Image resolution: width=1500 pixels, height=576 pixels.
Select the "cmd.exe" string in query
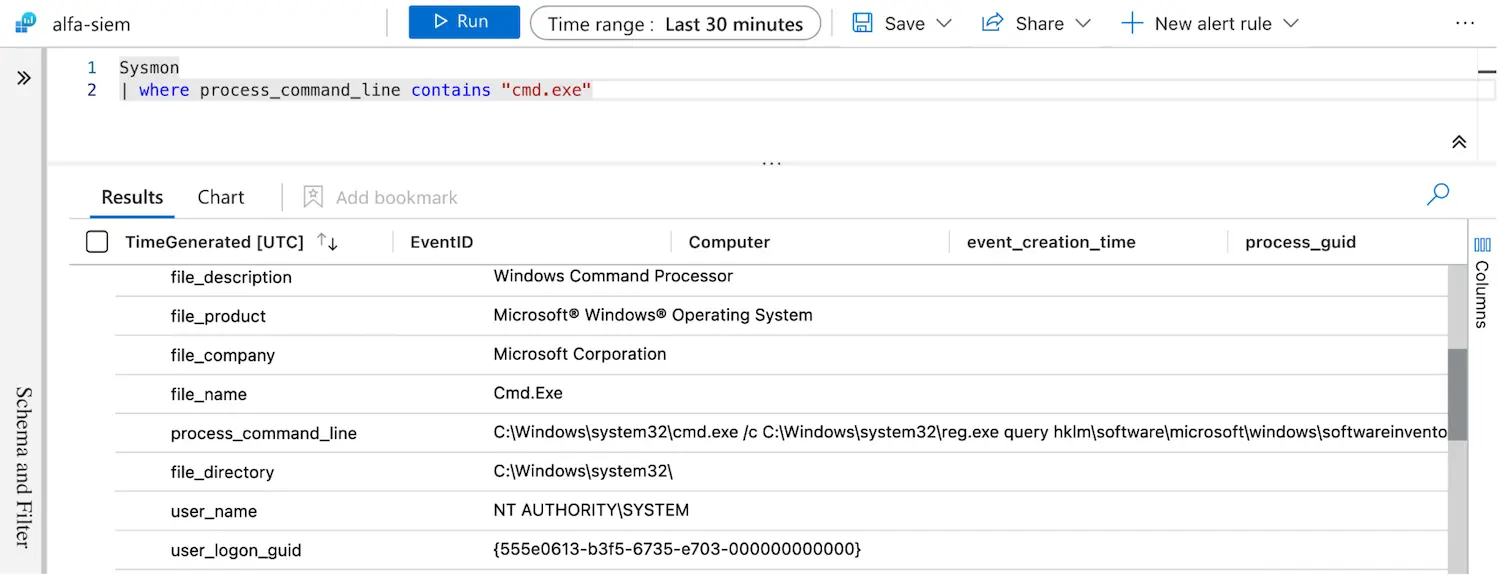point(546,90)
